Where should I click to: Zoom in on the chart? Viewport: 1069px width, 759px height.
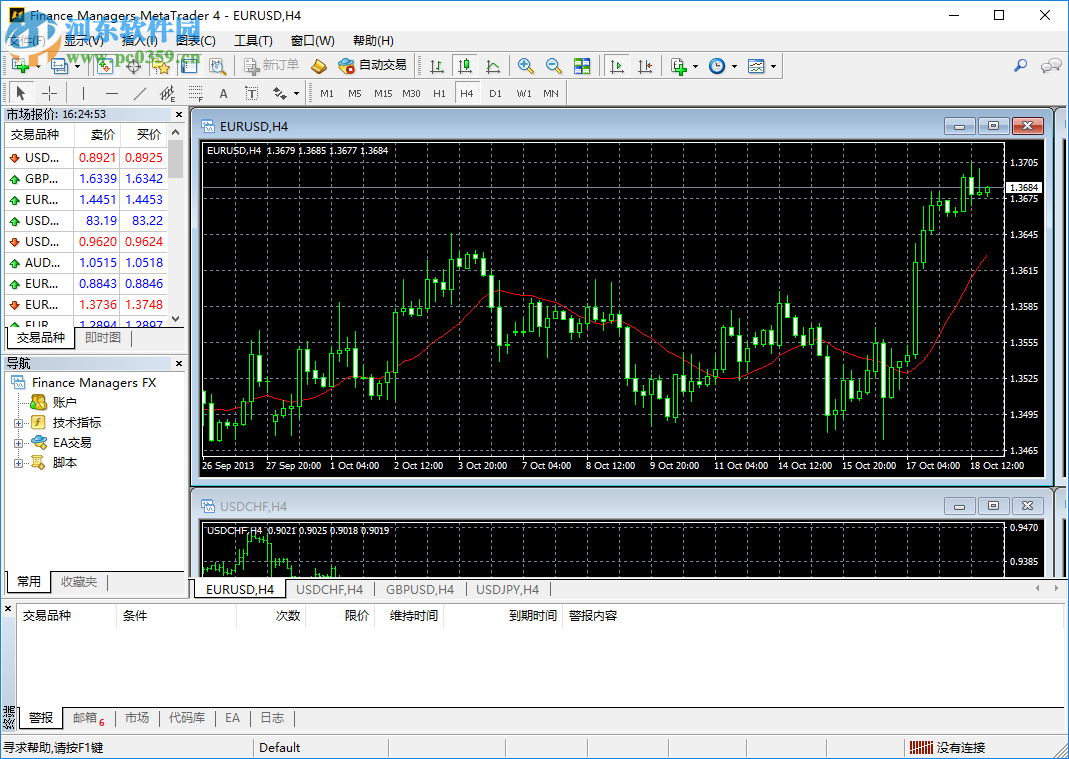(x=525, y=66)
